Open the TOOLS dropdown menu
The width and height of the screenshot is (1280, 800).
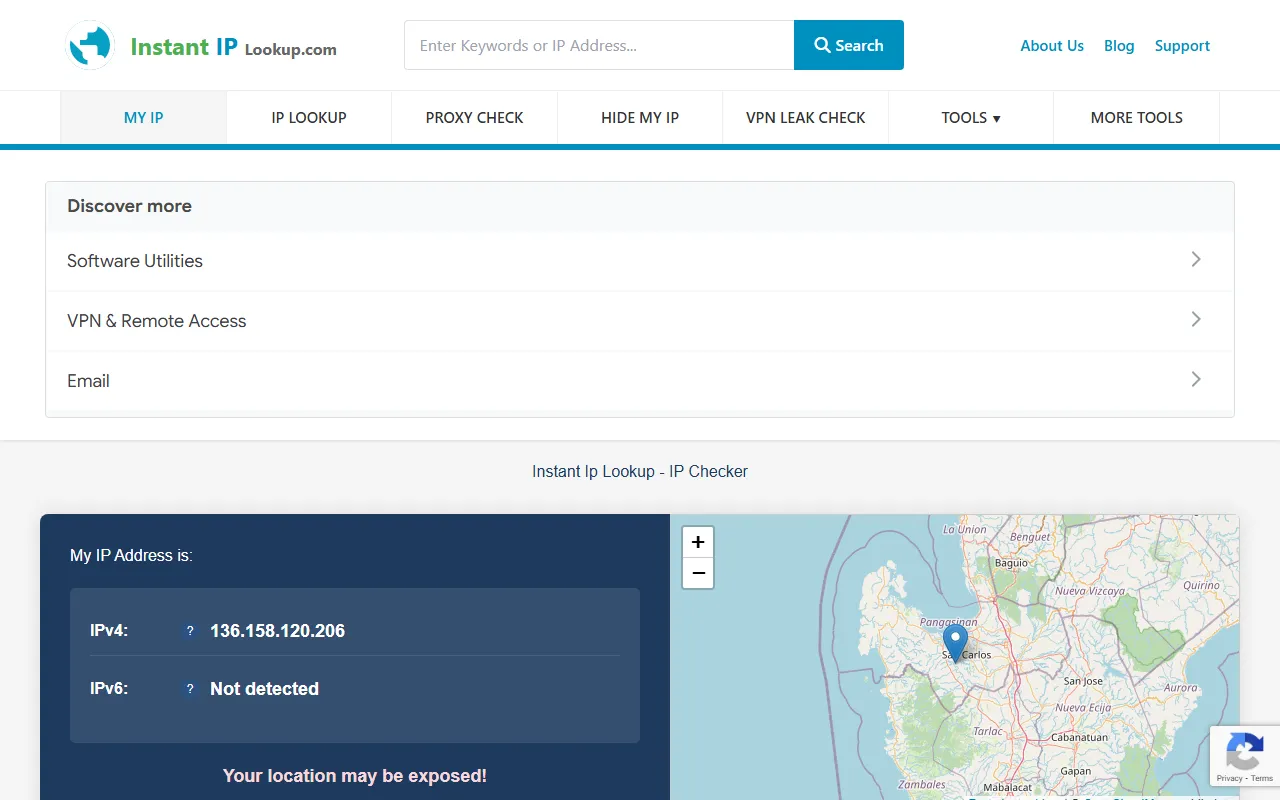(x=970, y=118)
